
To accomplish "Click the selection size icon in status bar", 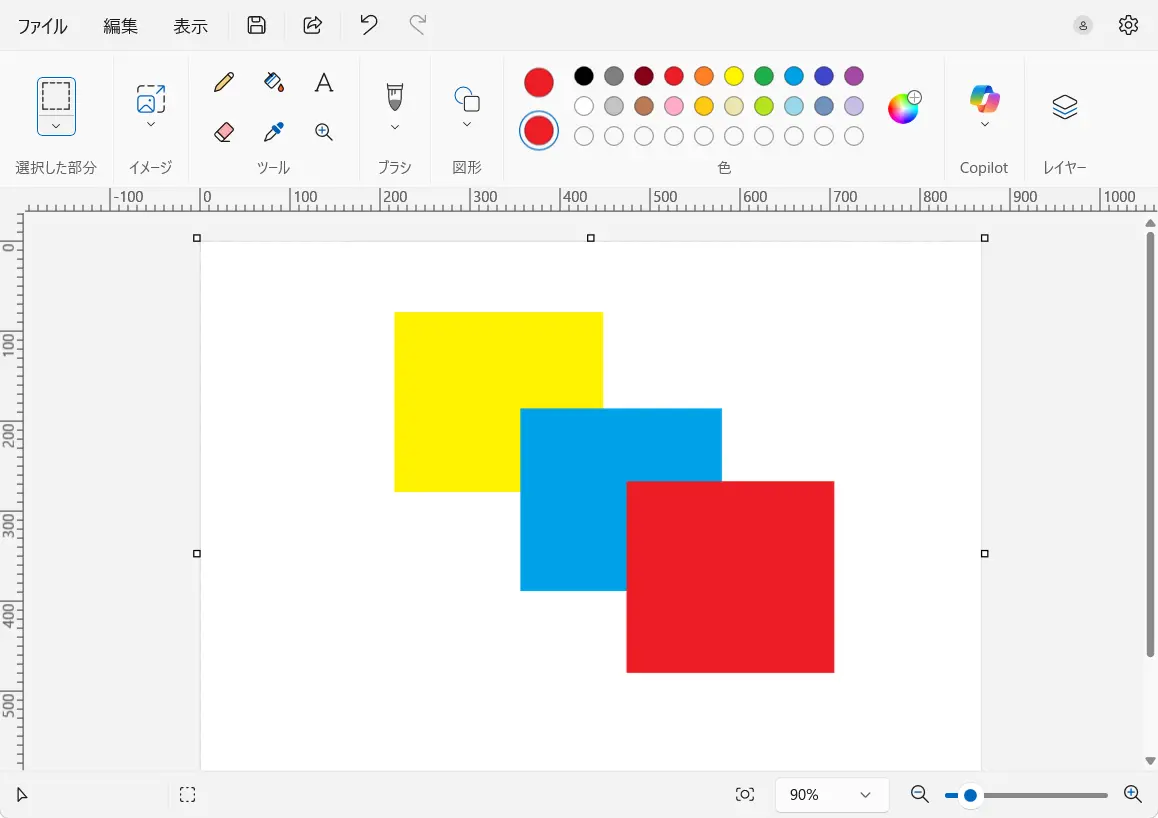I will pyautogui.click(x=188, y=794).
